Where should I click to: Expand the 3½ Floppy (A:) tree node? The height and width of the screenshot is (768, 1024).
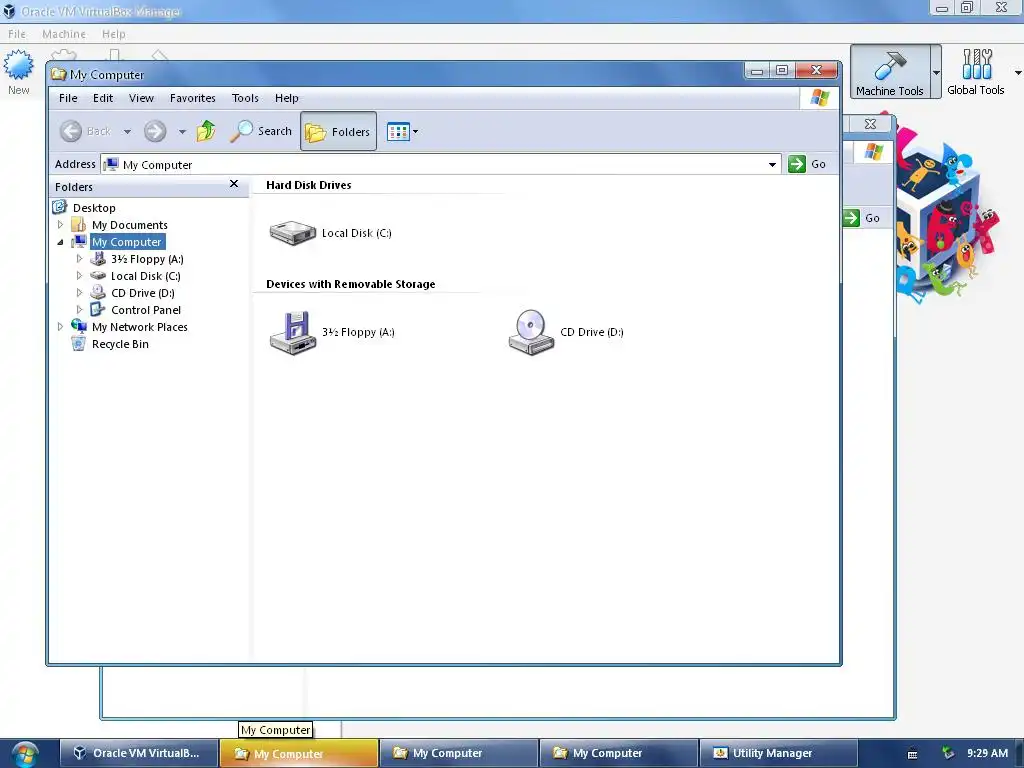click(79, 259)
